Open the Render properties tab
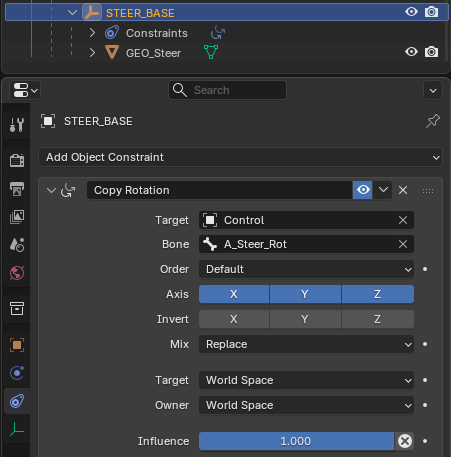Screen dimensions: 451x457 pyautogui.click(x=17, y=160)
